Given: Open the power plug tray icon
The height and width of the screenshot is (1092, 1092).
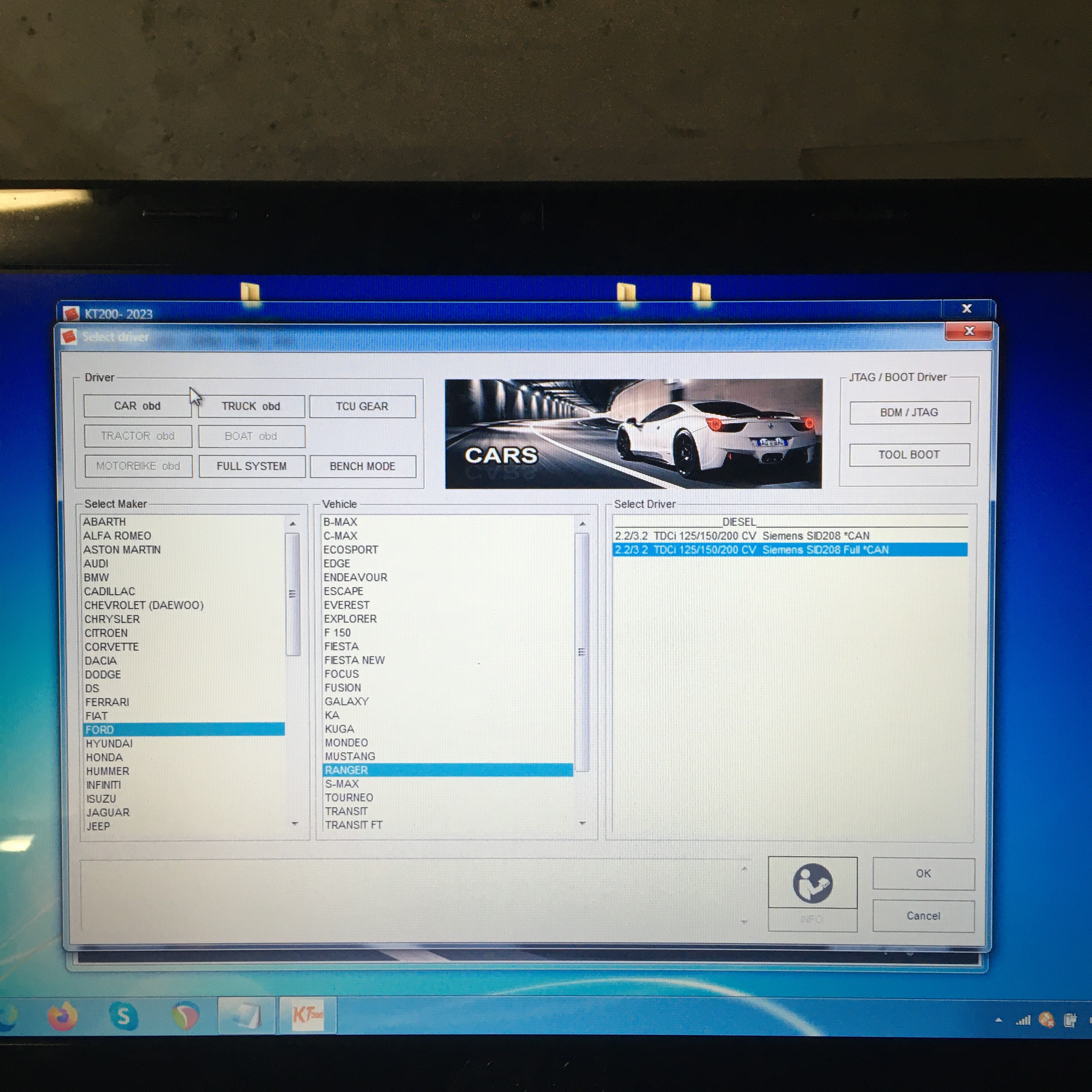Looking at the screenshot, I should click(x=1070, y=1020).
